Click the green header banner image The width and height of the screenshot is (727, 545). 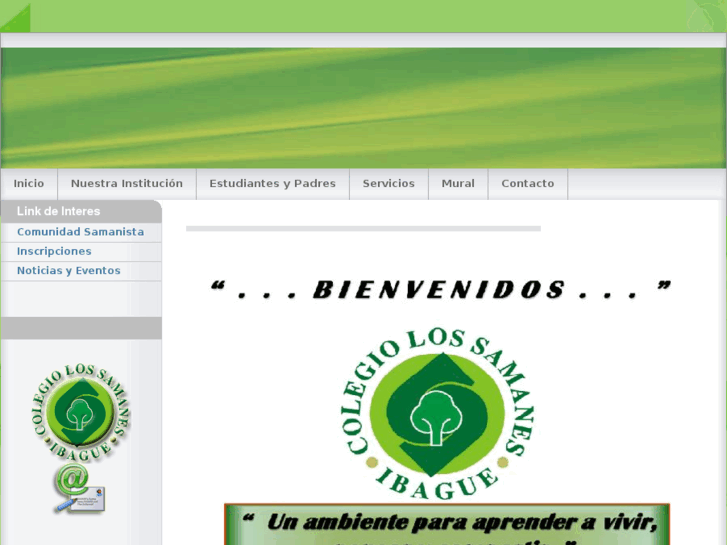coord(363,108)
